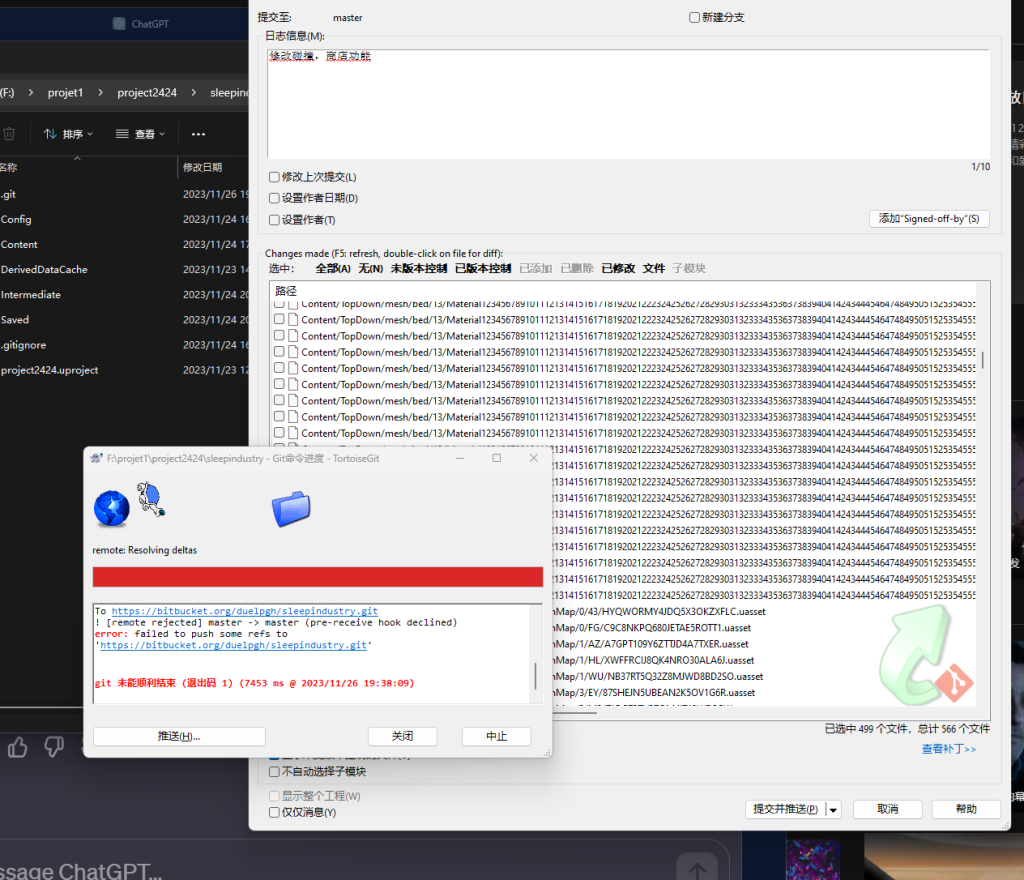Image resolution: width=1024 pixels, height=880 pixels.
Task: Click the TortoiseGit turtle animation icon
Action: [x=152, y=498]
